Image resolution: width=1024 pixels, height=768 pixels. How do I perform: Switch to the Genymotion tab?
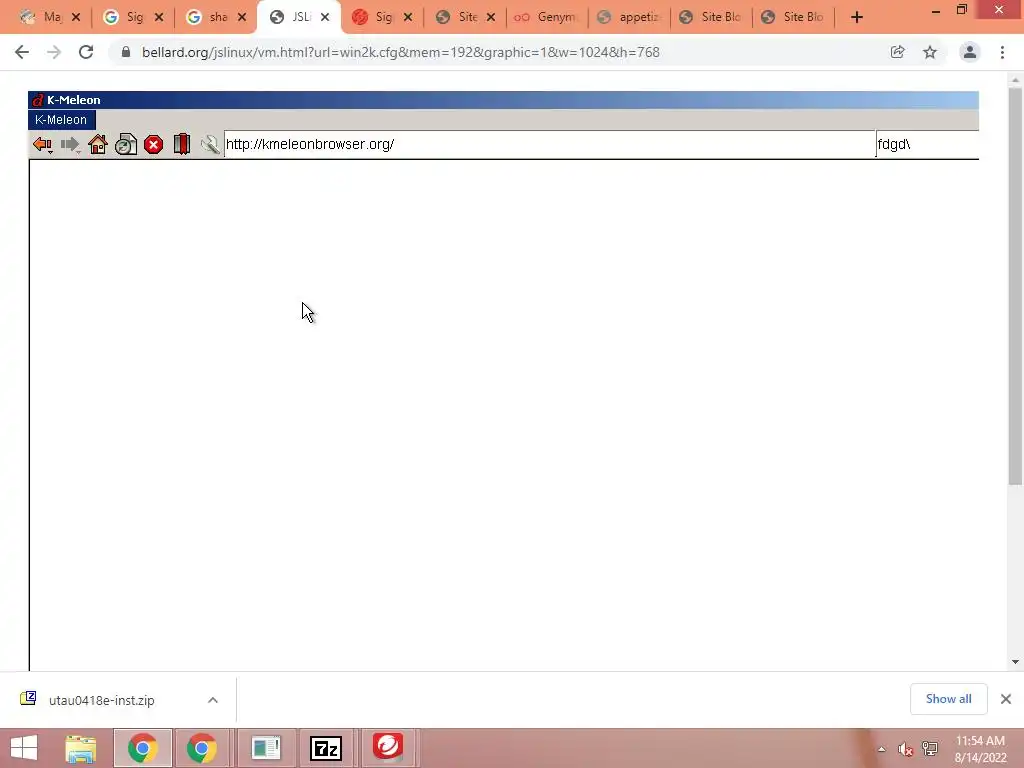coord(547,17)
